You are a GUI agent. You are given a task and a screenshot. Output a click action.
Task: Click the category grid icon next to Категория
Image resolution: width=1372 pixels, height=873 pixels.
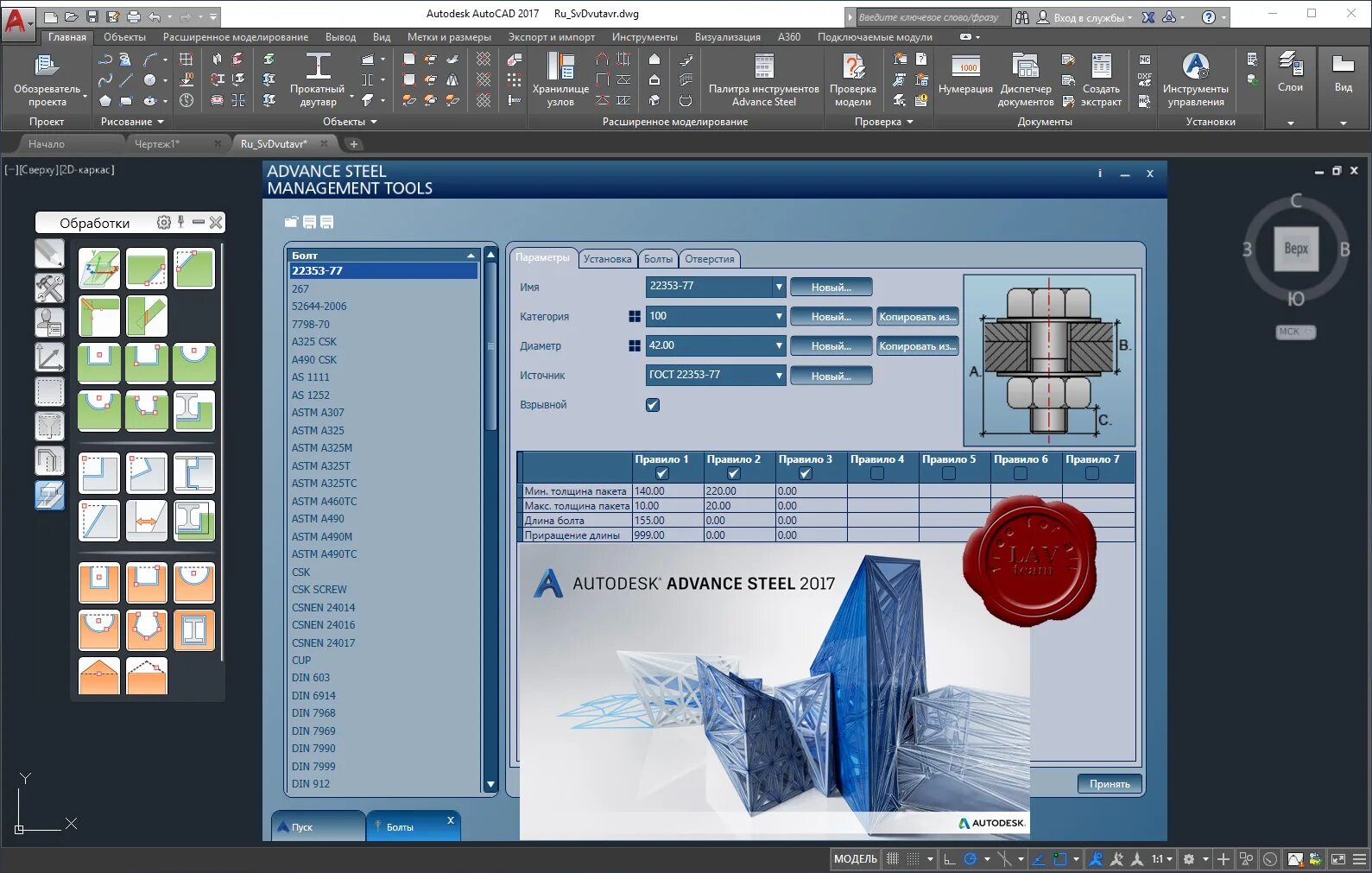[x=635, y=317]
